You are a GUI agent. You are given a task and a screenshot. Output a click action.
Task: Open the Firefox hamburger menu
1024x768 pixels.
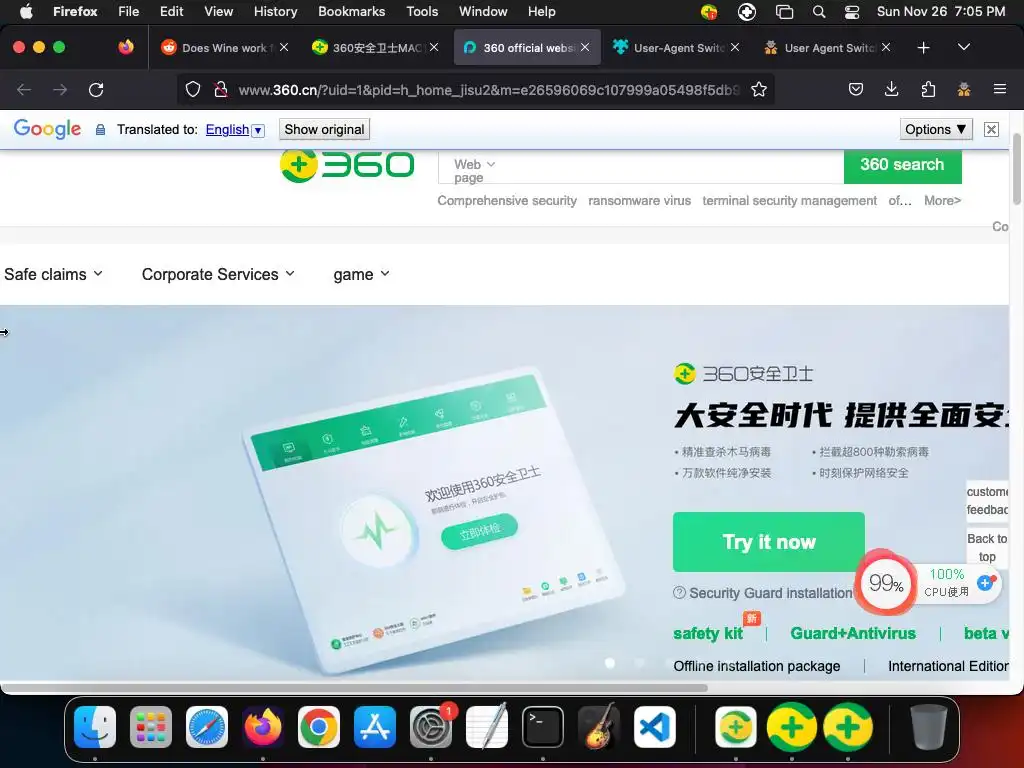point(1000,89)
